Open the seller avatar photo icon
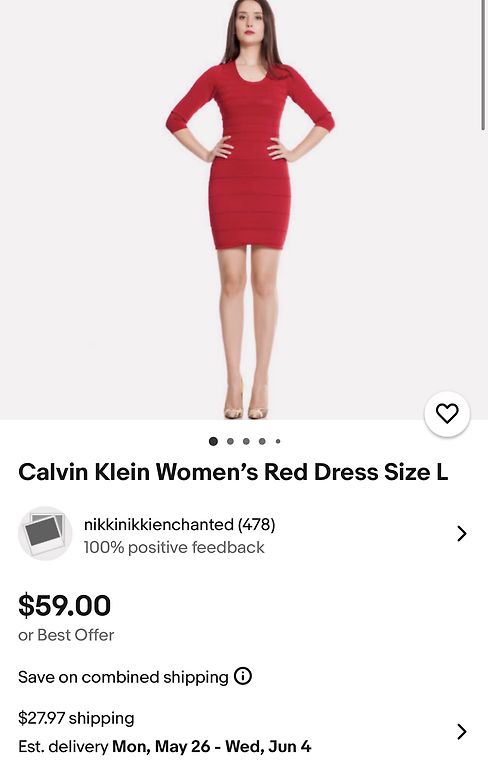 coord(45,533)
